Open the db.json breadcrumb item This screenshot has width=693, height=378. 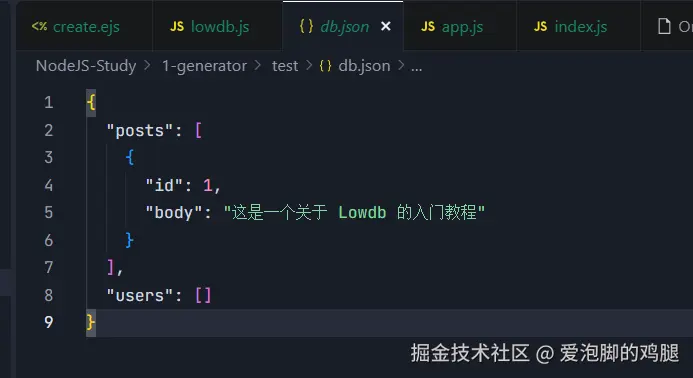pos(364,66)
